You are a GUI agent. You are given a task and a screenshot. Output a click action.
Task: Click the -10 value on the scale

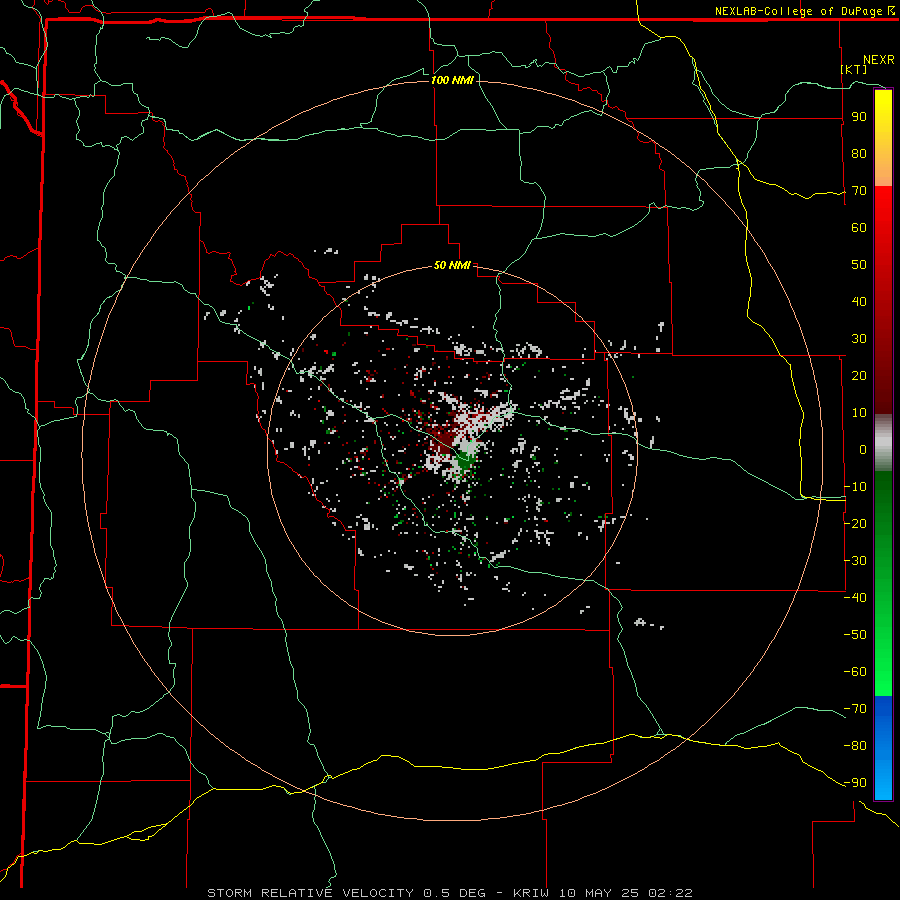(x=855, y=487)
